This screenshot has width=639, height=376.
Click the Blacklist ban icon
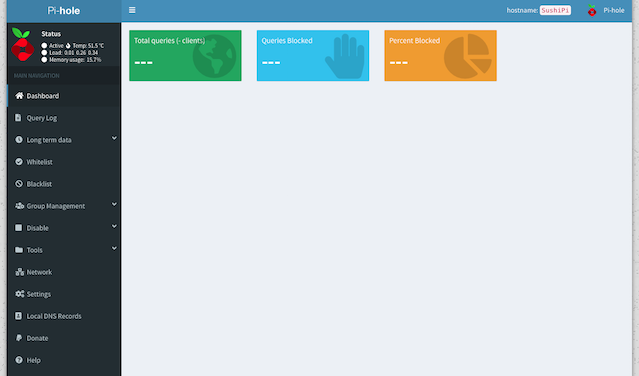[x=19, y=184]
